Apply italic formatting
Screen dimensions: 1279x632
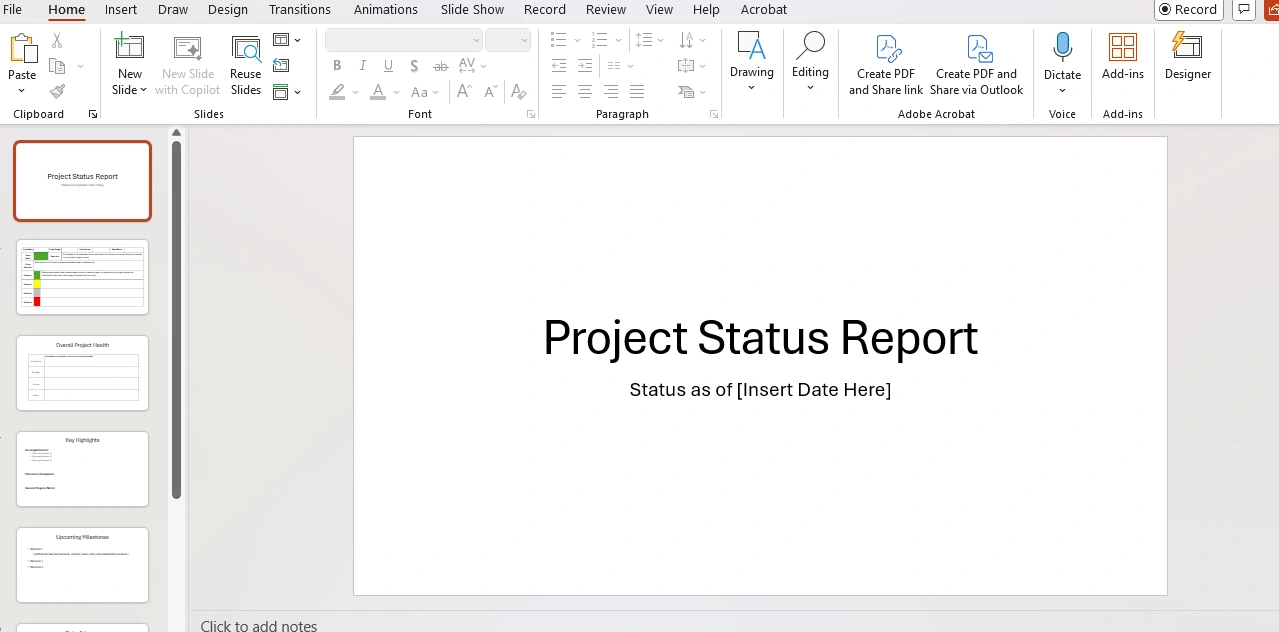click(x=362, y=65)
